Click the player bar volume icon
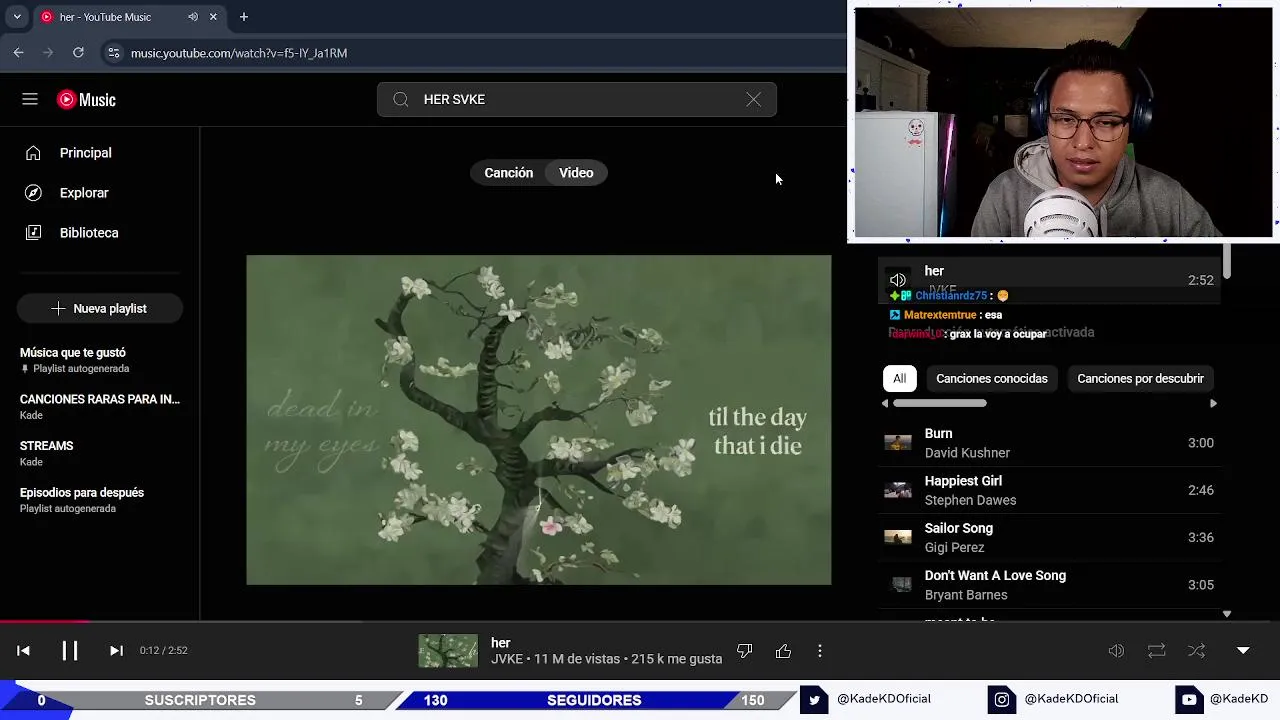The image size is (1280, 720). click(1116, 651)
